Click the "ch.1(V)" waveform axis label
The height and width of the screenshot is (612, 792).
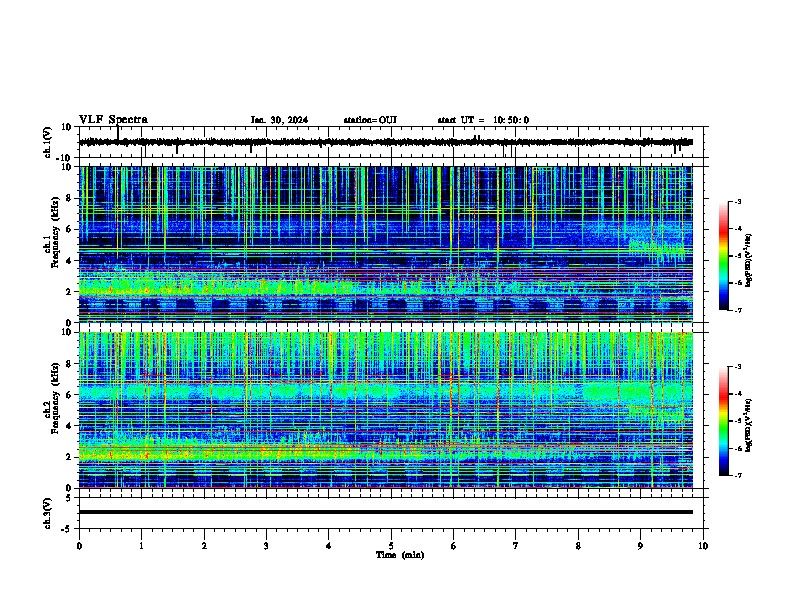(x=48, y=142)
